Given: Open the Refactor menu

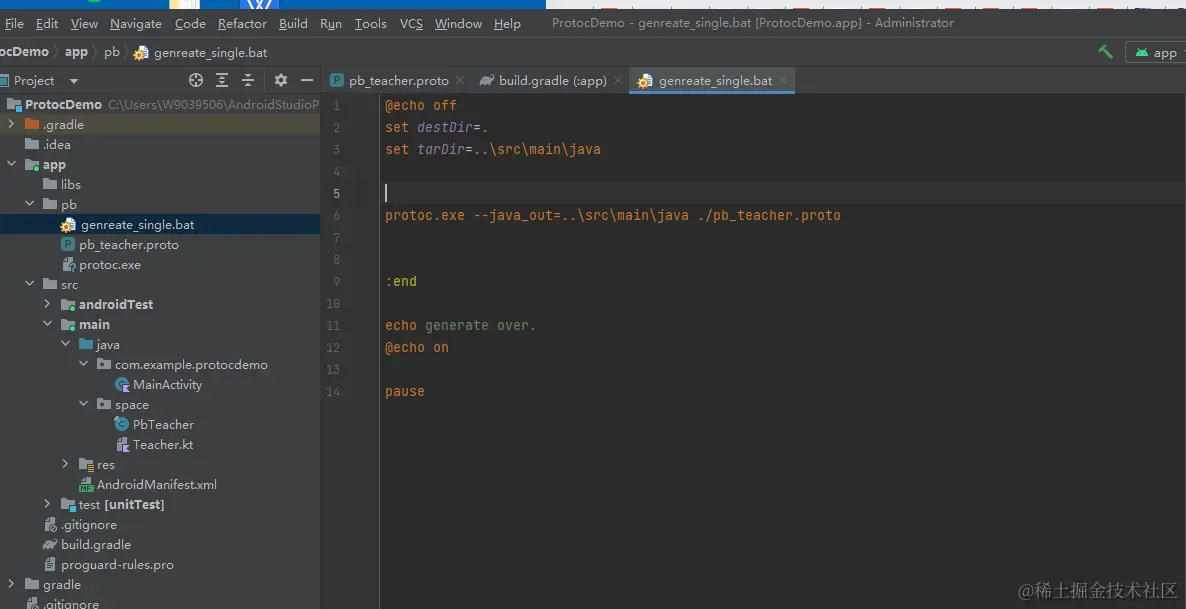Looking at the screenshot, I should (x=242, y=23).
